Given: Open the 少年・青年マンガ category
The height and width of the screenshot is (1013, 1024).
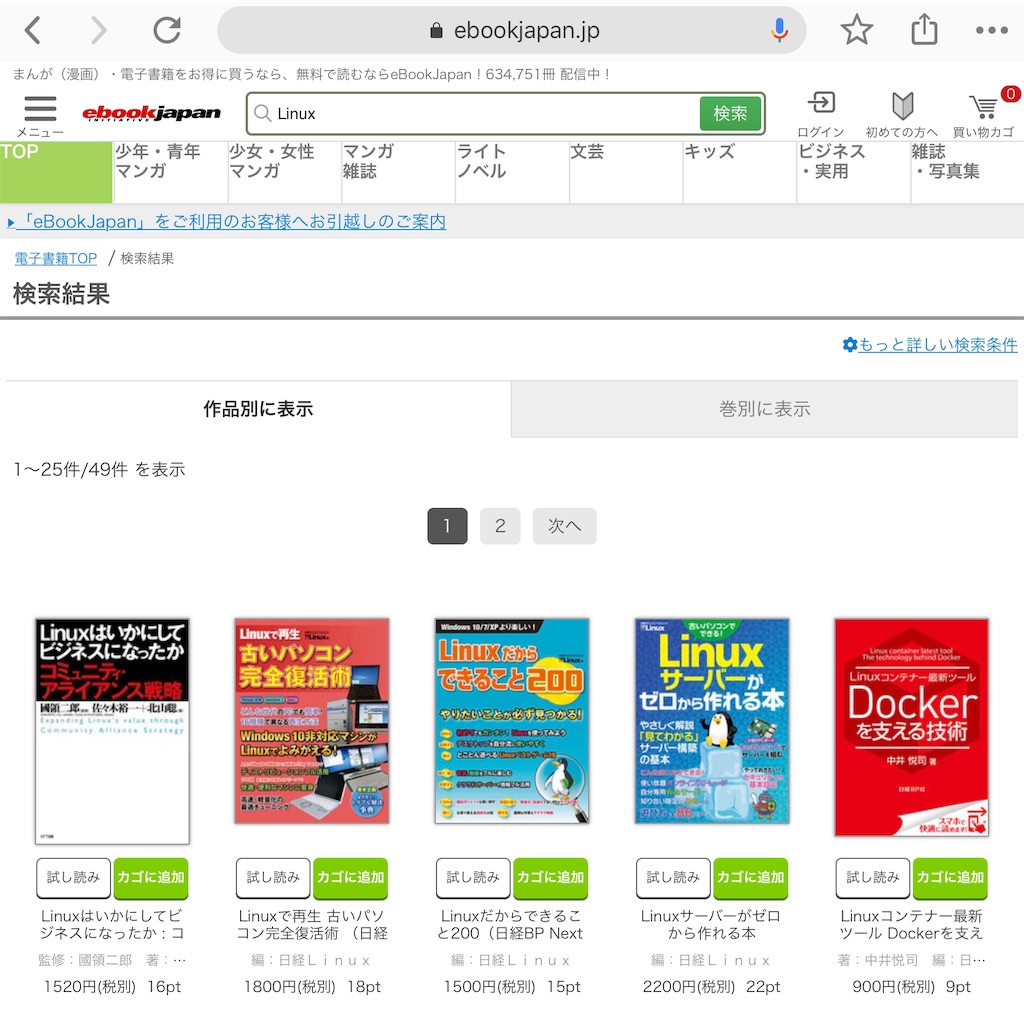Looking at the screenshot, I should (x=170, y=172).
